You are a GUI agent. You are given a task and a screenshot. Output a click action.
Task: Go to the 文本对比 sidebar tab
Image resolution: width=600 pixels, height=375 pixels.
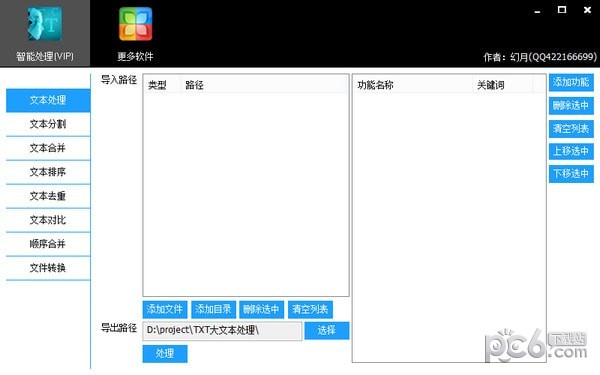pos(48,220)
